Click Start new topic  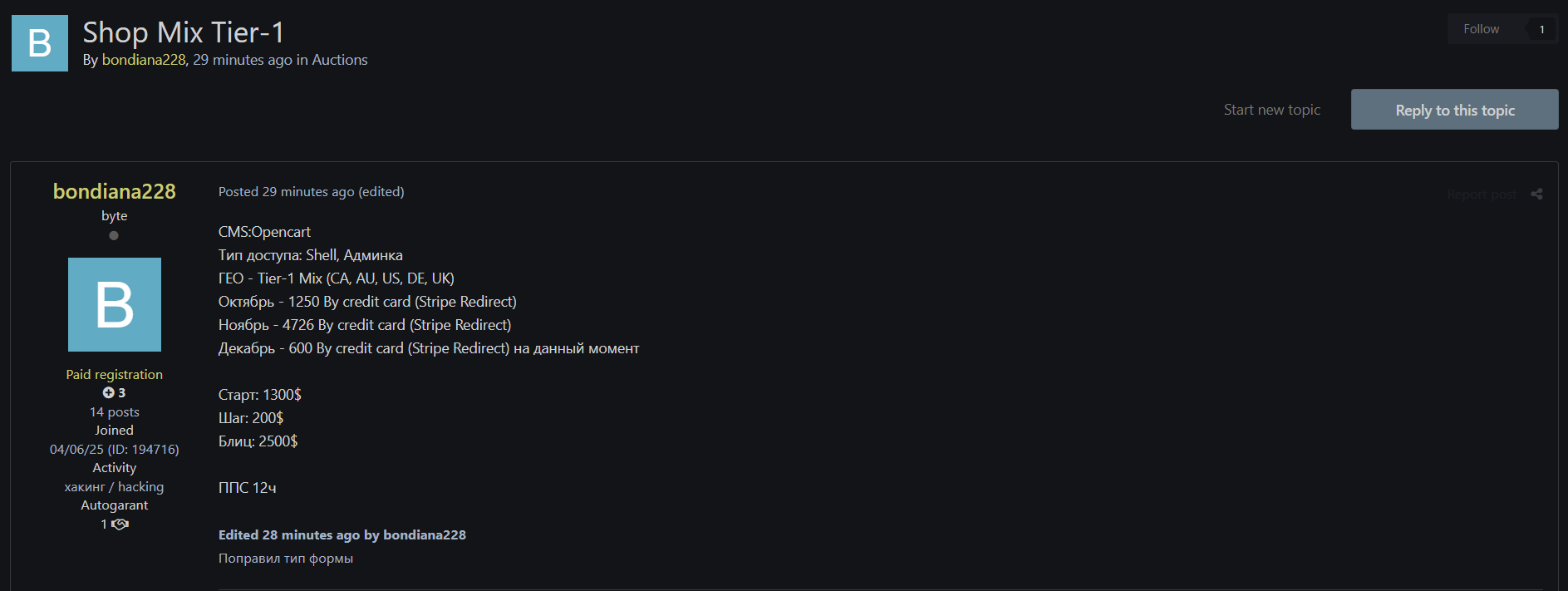pos(1271,110)
